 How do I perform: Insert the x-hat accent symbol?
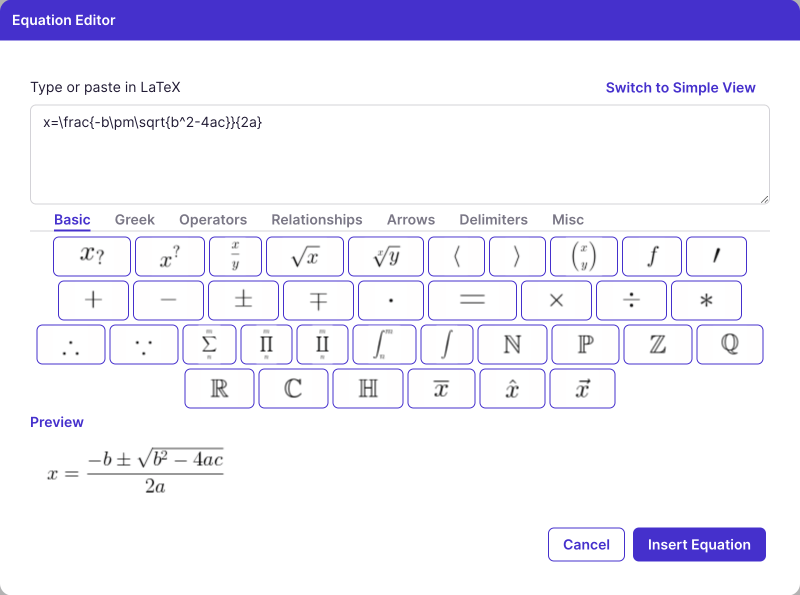512,388
